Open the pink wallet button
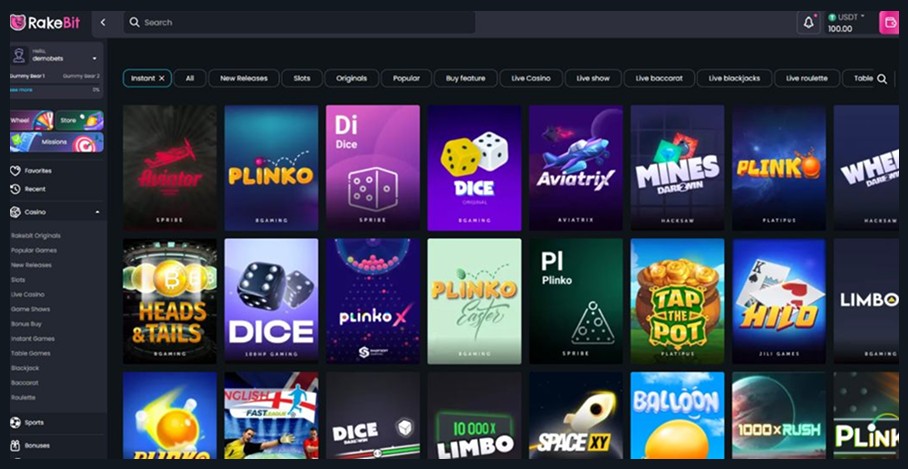 pos(888,23)
